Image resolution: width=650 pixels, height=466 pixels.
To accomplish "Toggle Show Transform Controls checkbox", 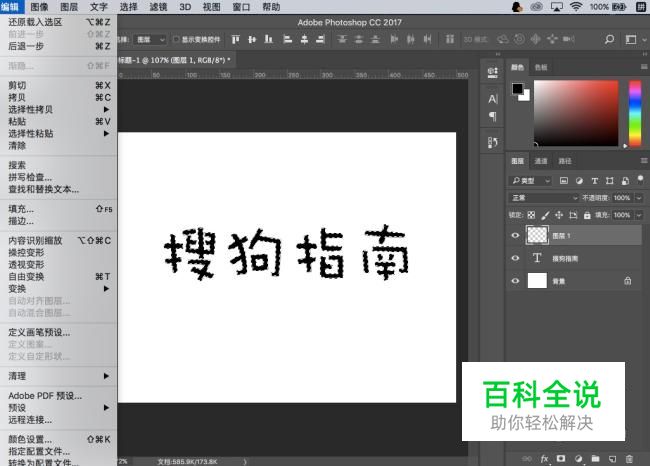I will [x=176, y=39].
